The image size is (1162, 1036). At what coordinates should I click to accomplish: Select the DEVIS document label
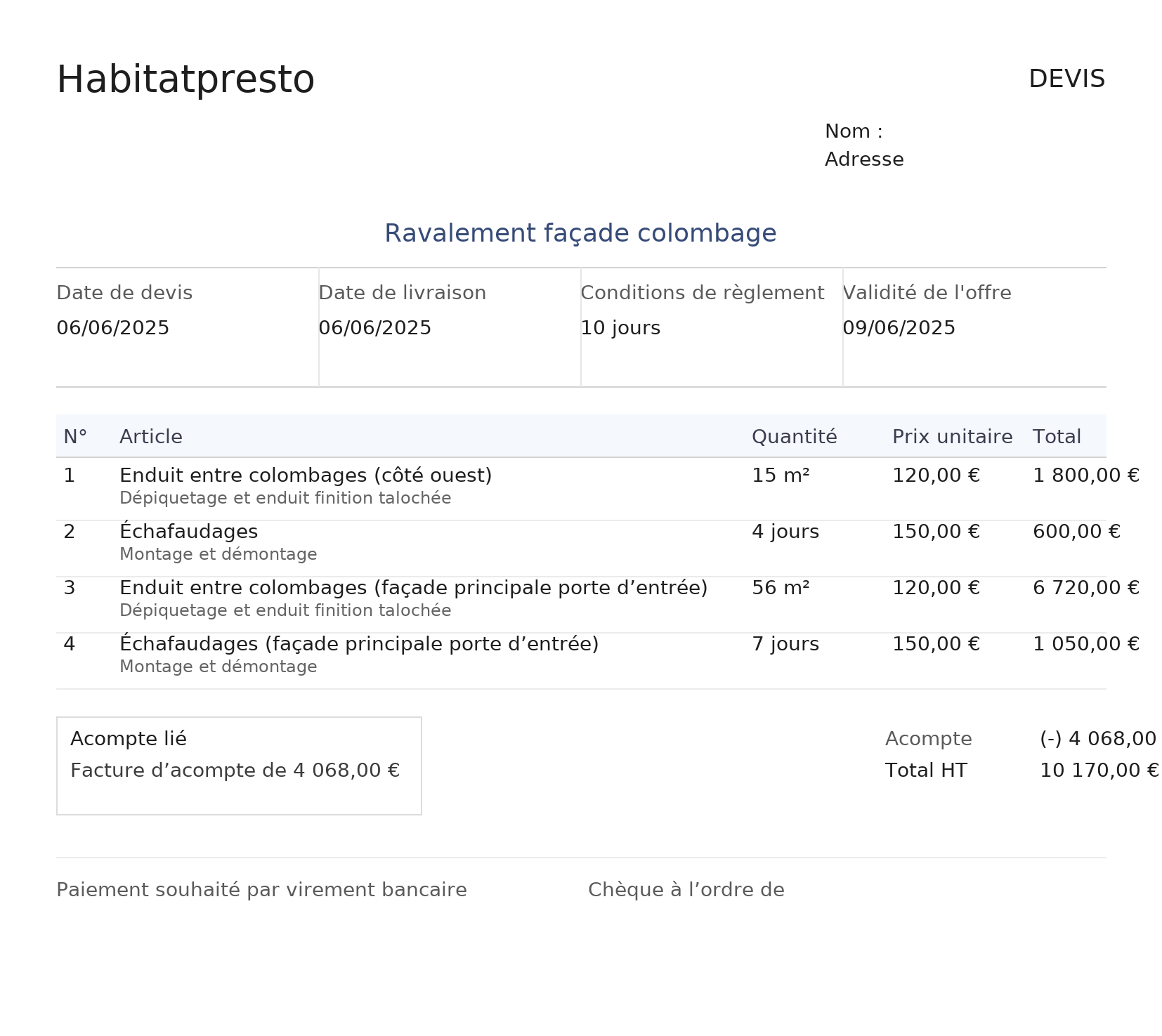click(1066, 79)
